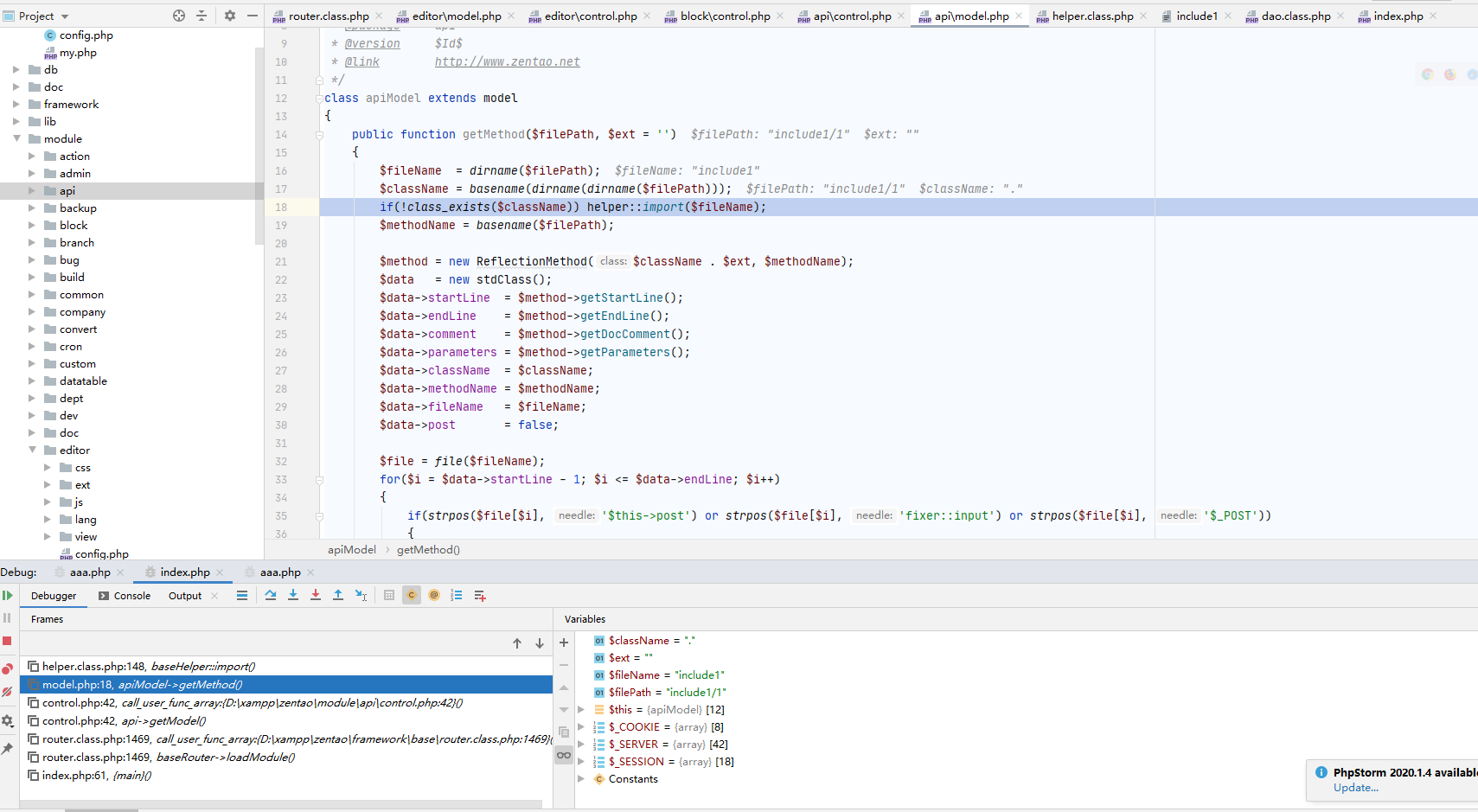The height and width of the screenshot is (812, 1478).
Task: Click locate-file target icon in Project panel
Action: point(179,16)
